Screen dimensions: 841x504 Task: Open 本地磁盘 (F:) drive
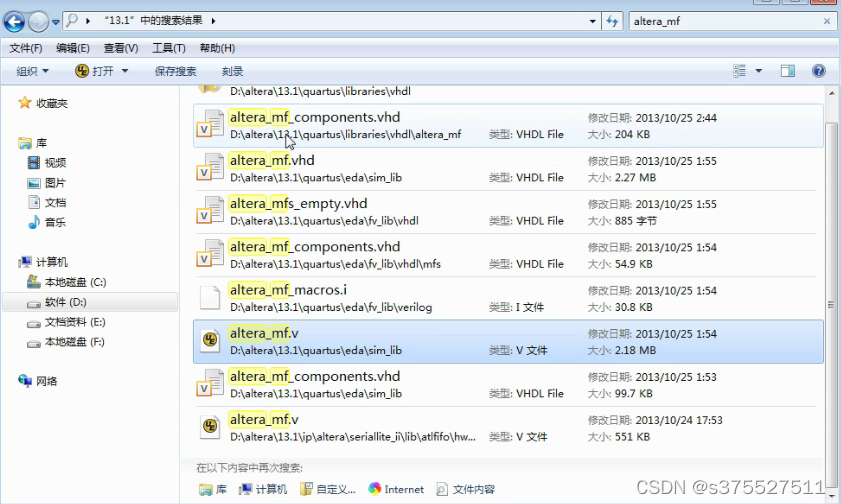(x=66, y=342)
